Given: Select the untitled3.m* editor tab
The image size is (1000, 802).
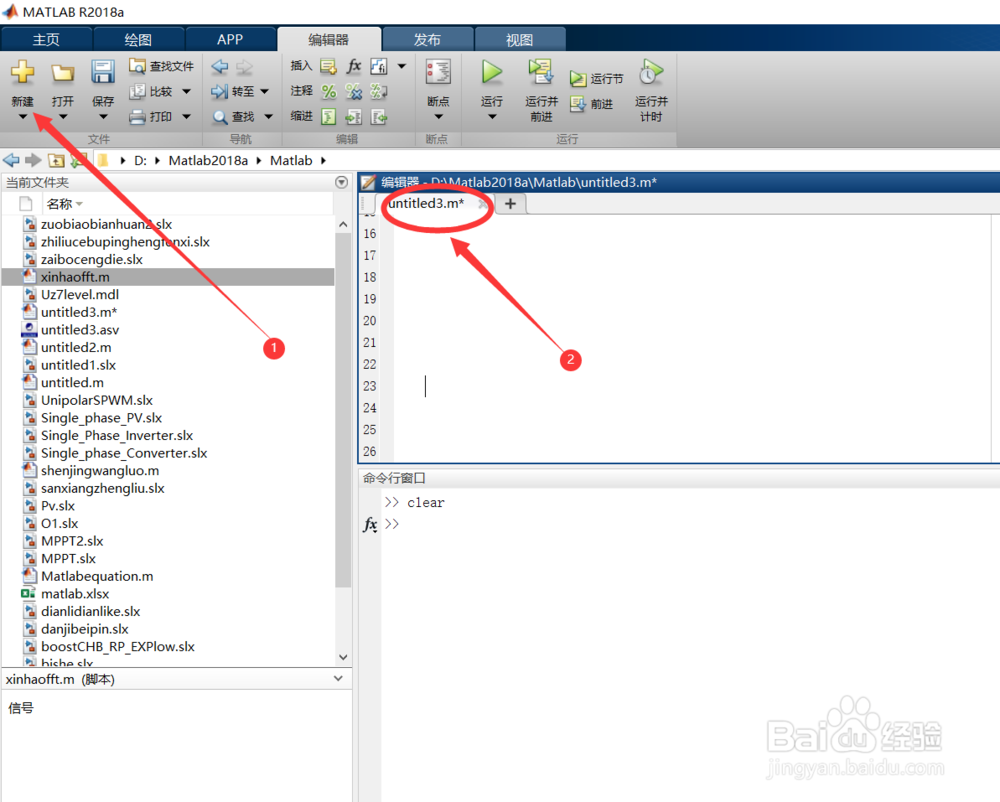Looking at the screenshot, I should point(426,203).
